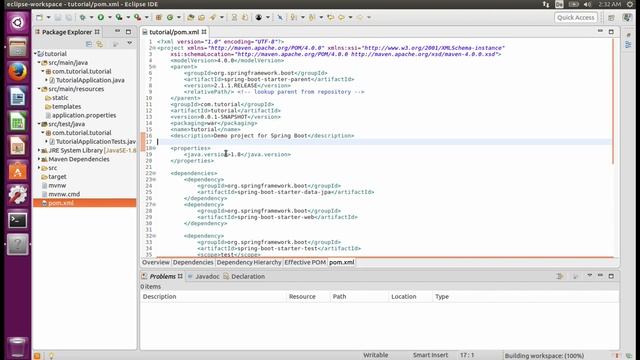Click the Forward navigation arrow icon
Viewport: 640px width, 360px height.
click(x=360, y=18)
